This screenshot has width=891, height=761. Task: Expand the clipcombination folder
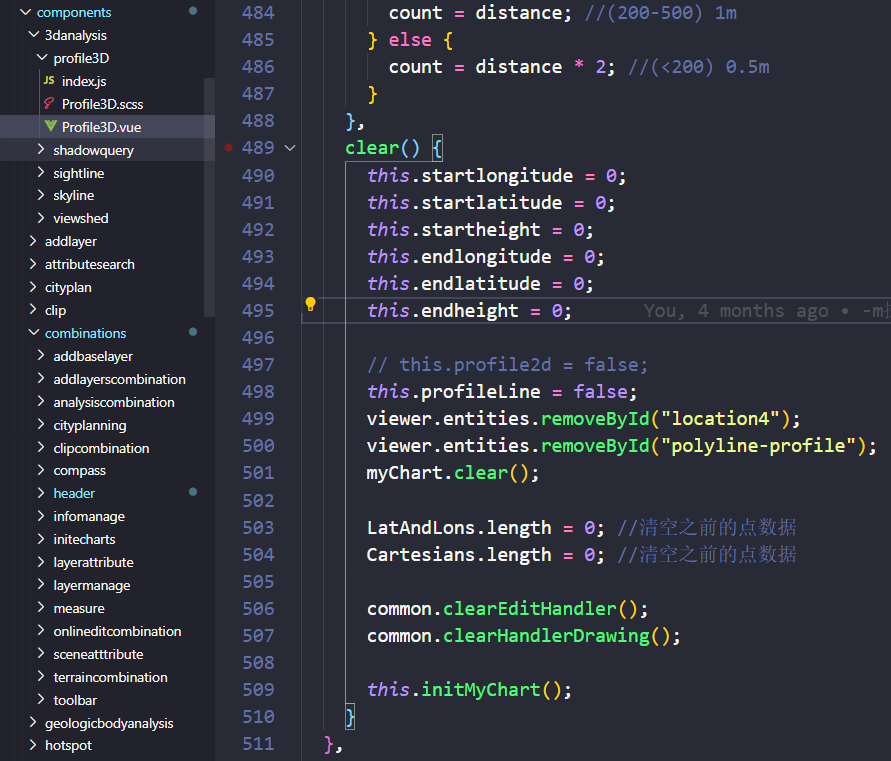click(x=41, y=447)
